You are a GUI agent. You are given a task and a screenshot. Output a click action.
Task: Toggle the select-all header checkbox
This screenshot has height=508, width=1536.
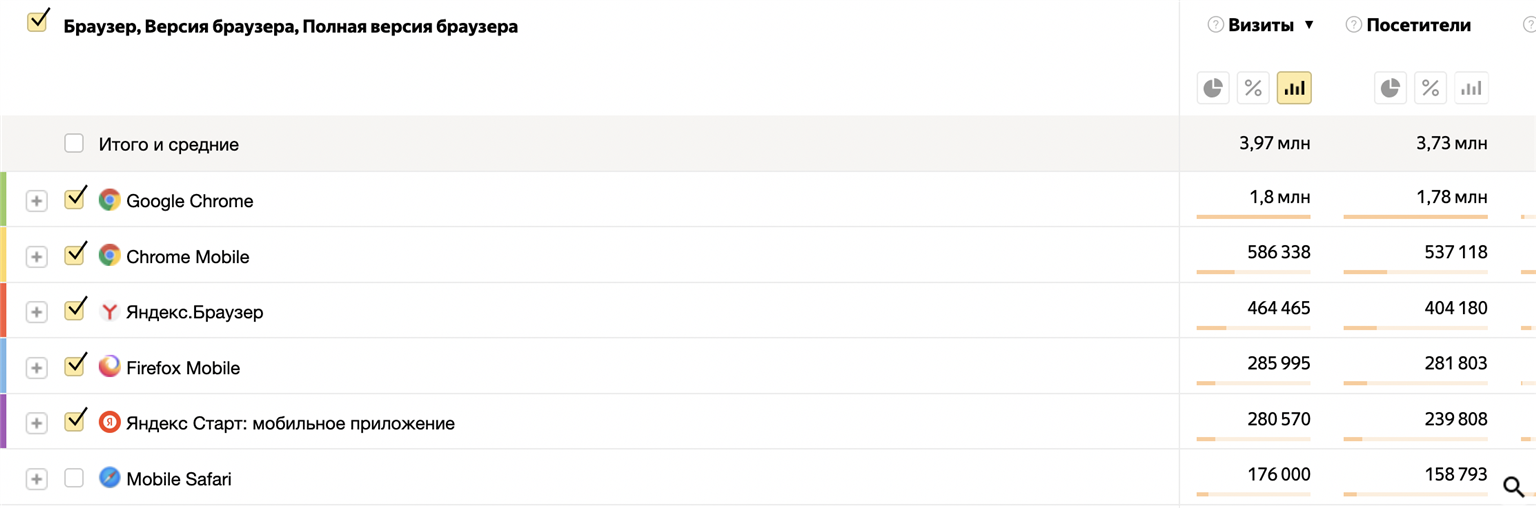[38, 22]
